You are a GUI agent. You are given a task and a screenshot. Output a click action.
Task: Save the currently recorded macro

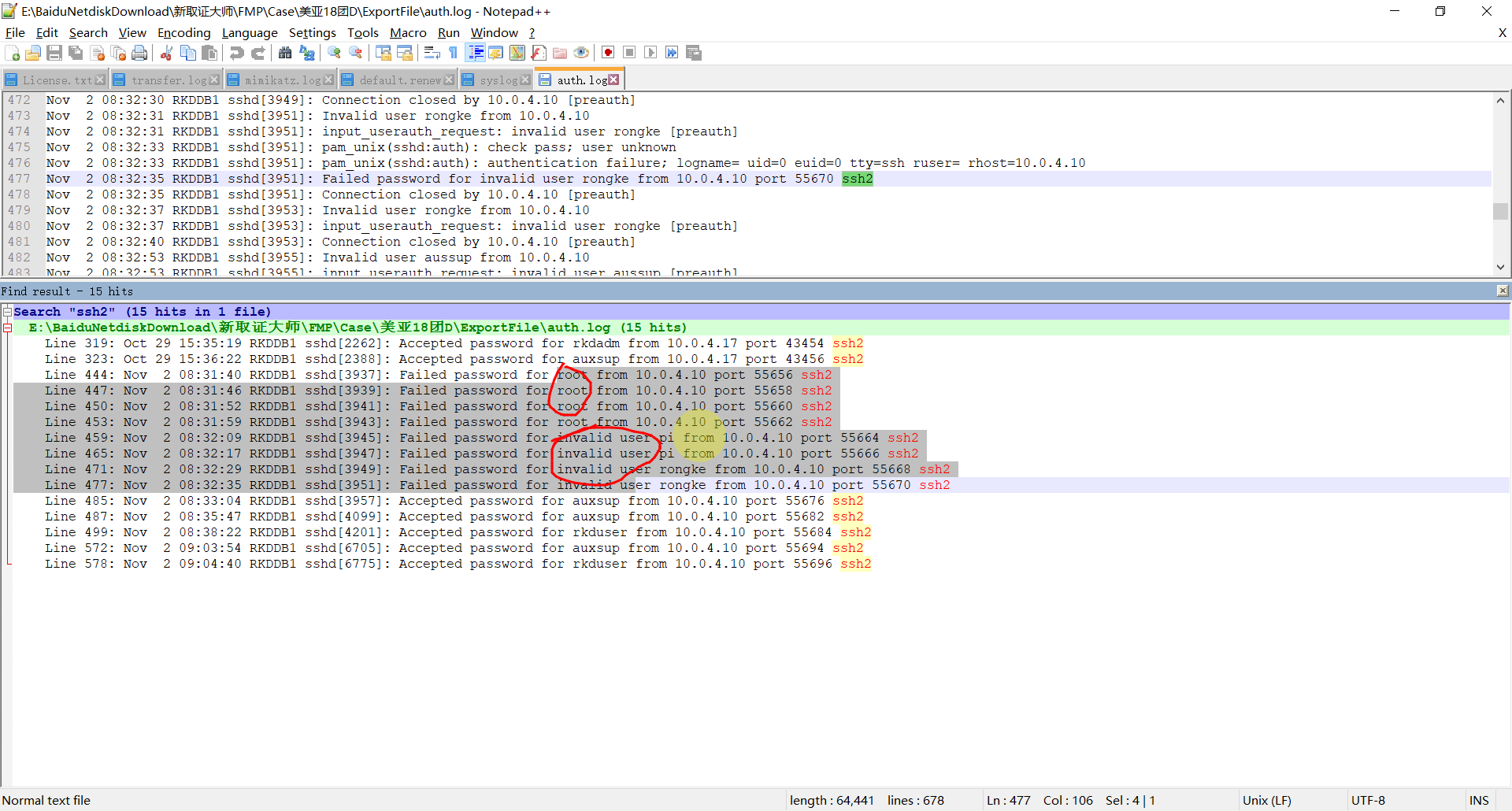coord(694,53)
